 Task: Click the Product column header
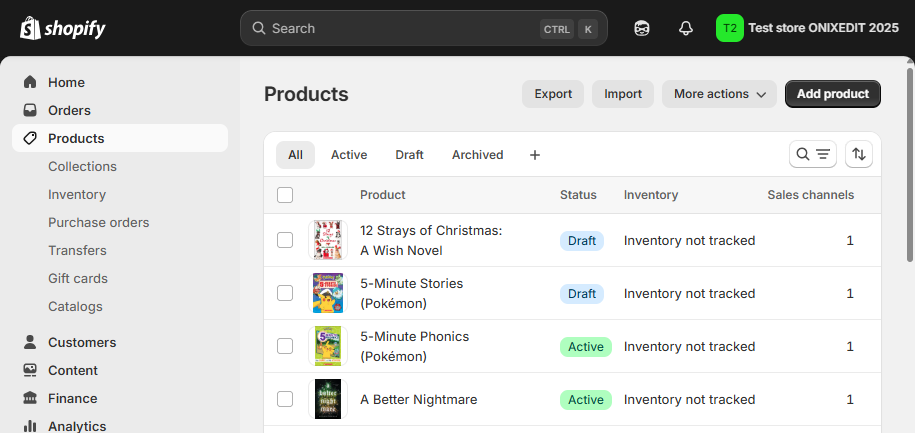[x=382, y=195]
